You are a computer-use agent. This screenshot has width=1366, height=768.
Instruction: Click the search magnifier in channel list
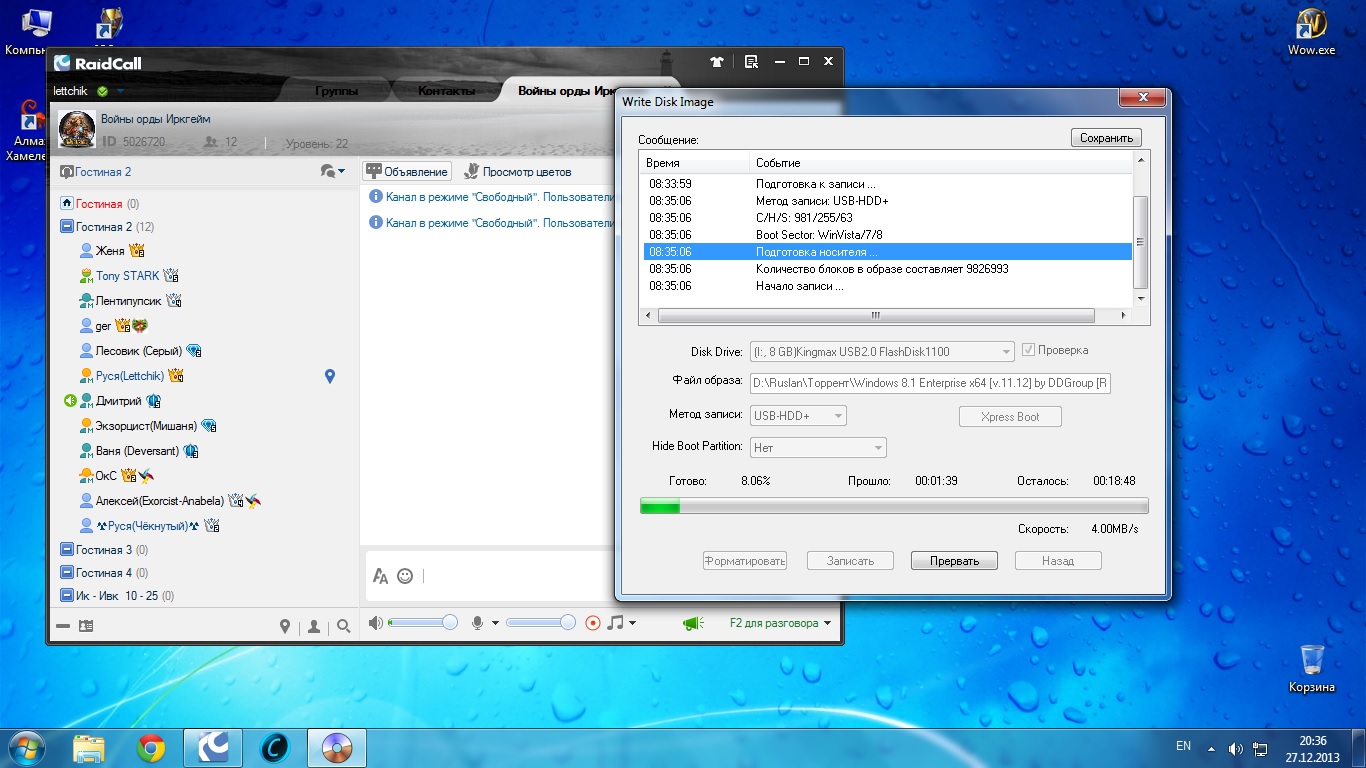point(344,626)
